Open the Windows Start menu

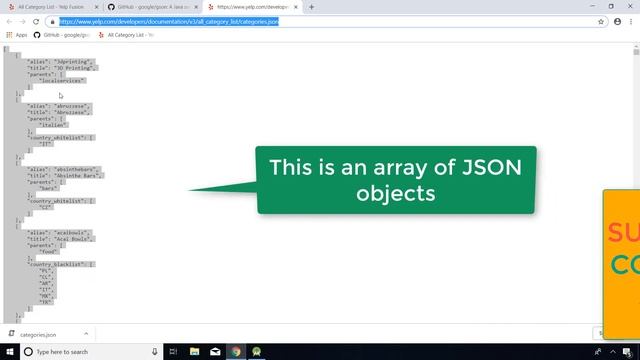click(x=10, y=352)
